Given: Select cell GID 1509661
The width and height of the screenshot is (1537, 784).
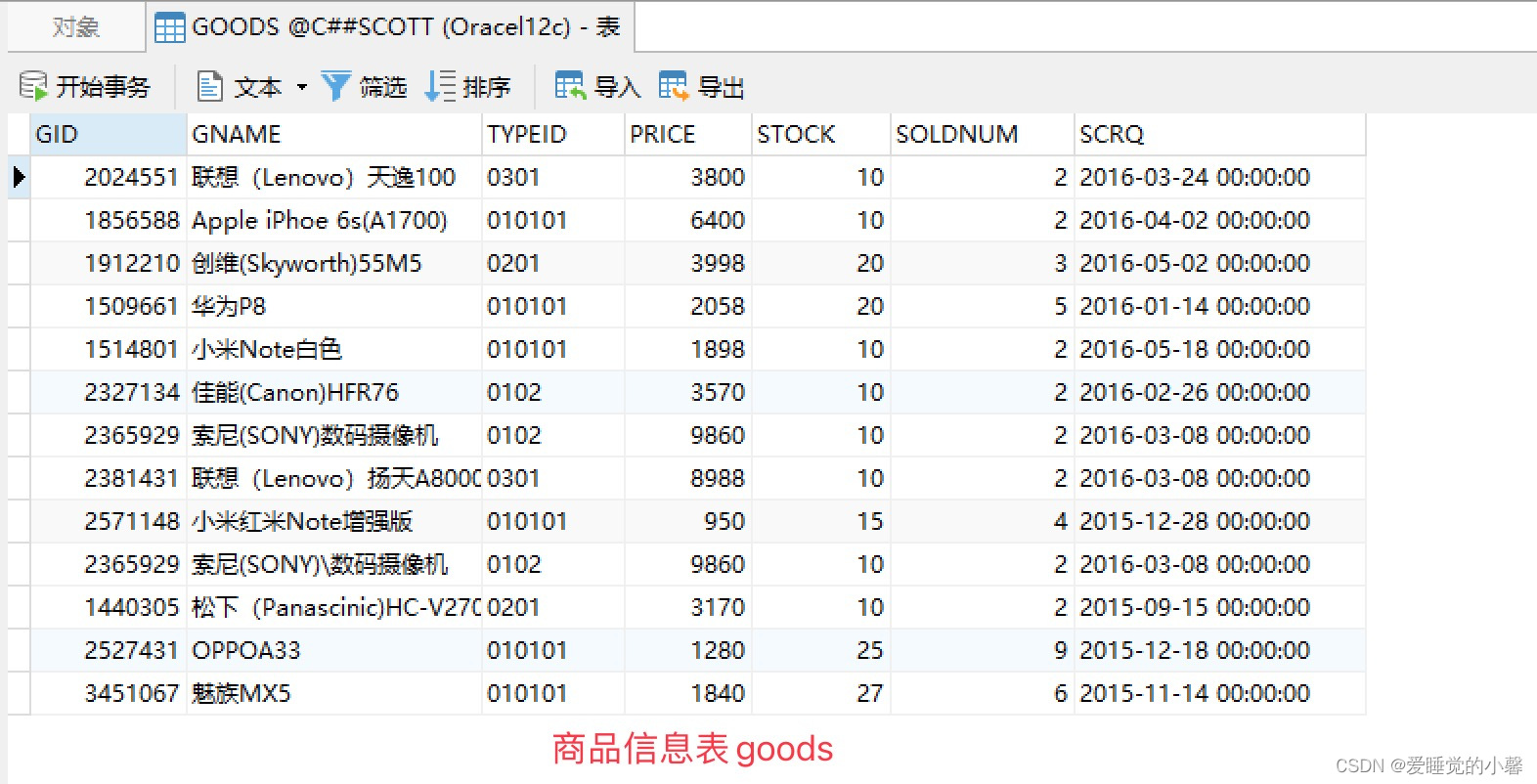Looking at the screenshot, I should point(109,306).
